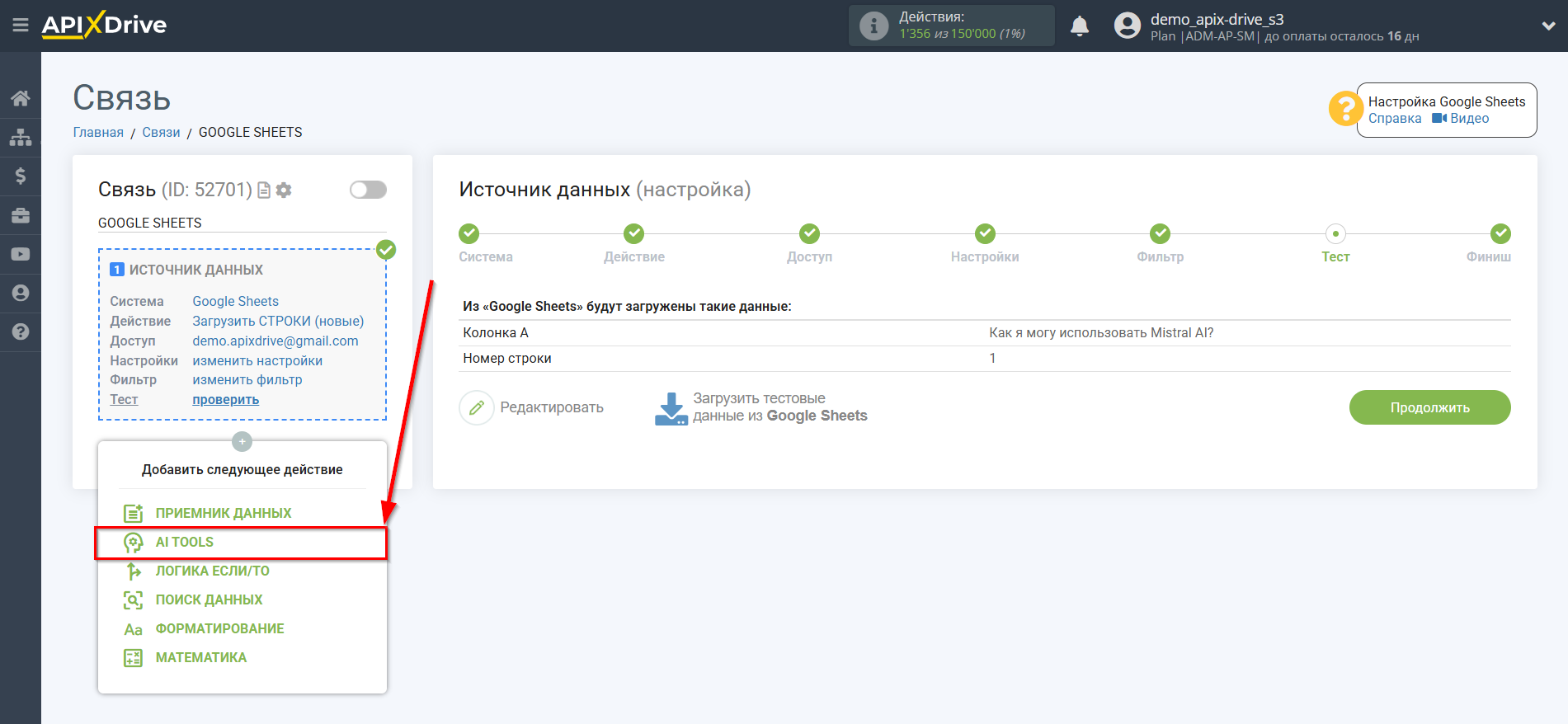Click the Google Sheets system link

point(236,301)
